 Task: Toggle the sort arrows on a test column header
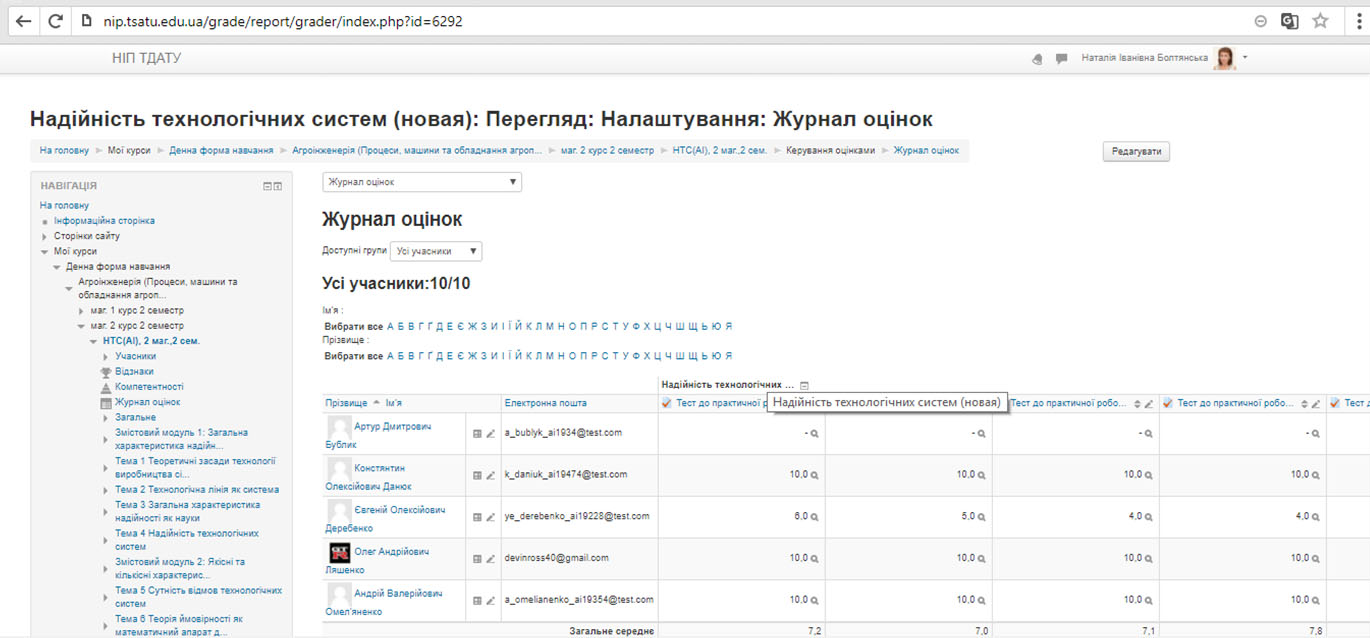point(1136,403)
